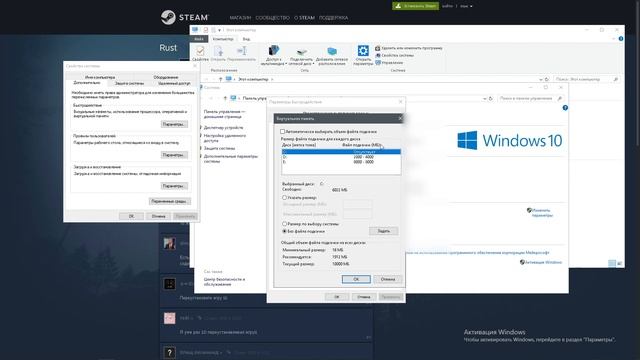Viewport: 640px width, 360px height.
Task: Open Защита системы tab
Action: (x=129, y=83)
